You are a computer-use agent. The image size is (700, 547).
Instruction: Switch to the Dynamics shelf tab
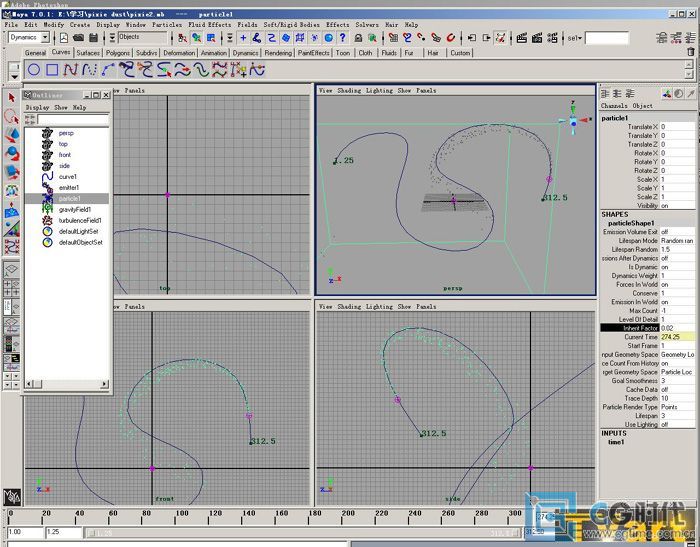point(245,53)
